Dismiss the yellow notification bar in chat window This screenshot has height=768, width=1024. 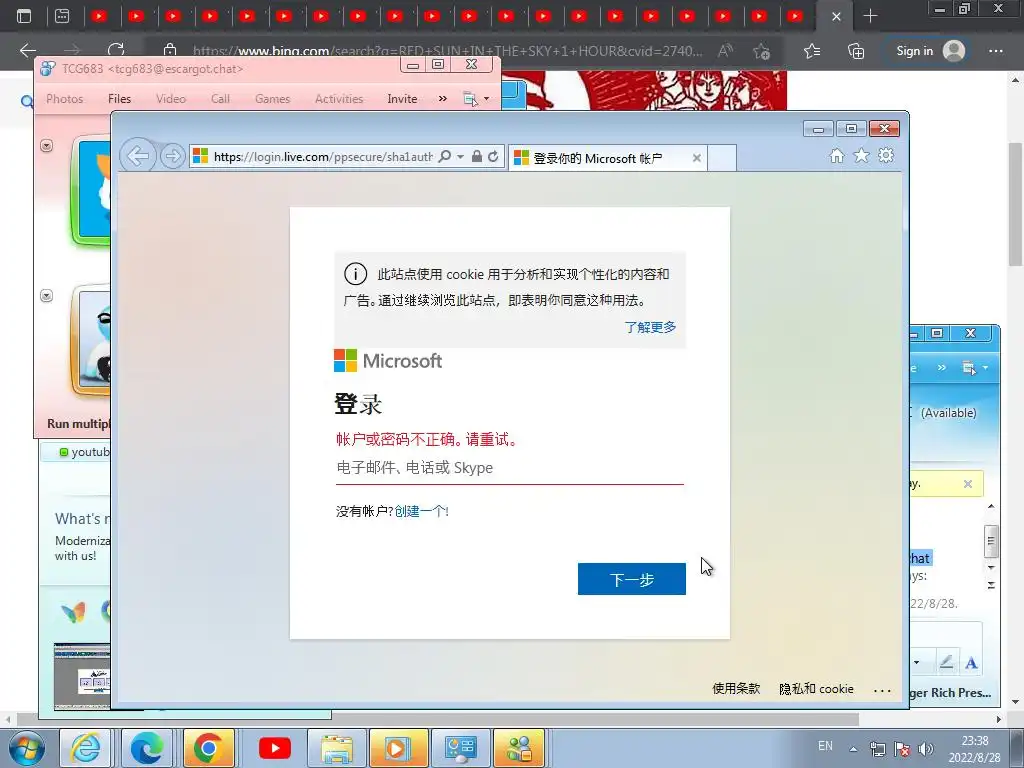(x=968, y=484)
